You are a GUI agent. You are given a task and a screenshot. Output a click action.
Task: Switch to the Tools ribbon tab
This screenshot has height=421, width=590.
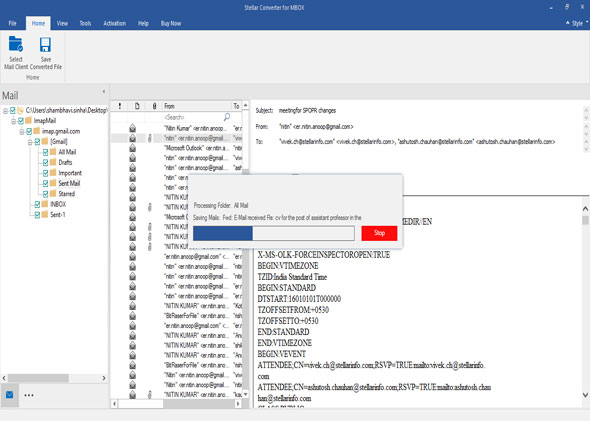click(85, 23)
